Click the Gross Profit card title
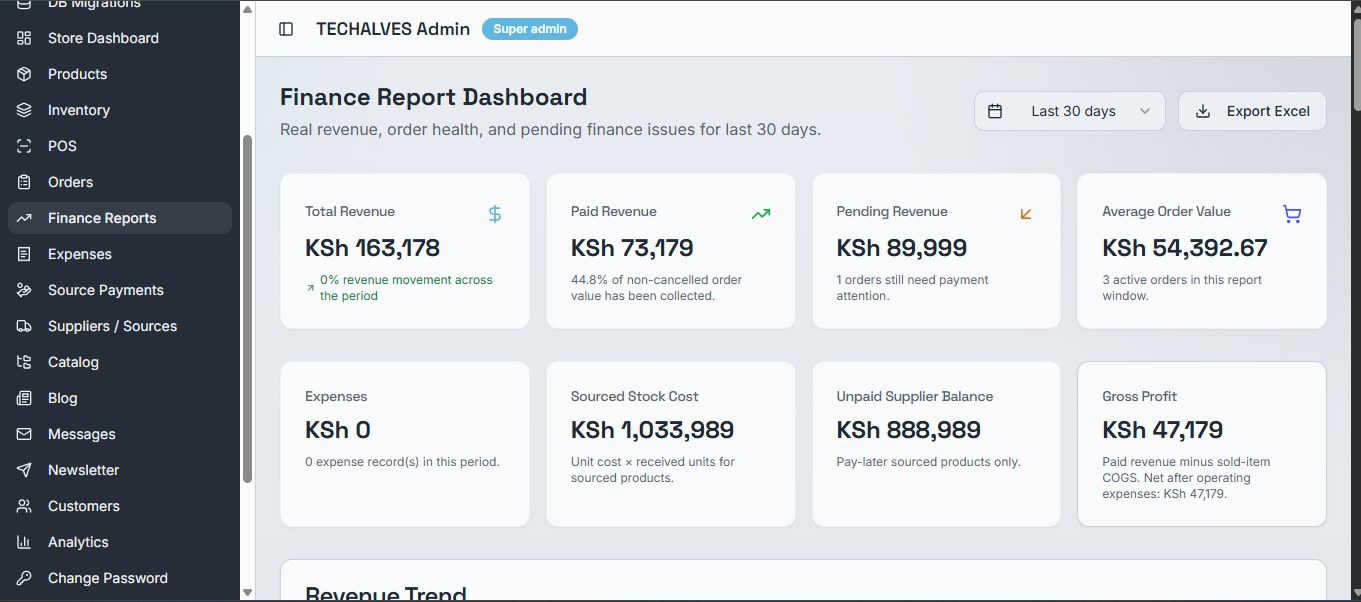Screen dimensions: 1361x602 pos(1140,396)
